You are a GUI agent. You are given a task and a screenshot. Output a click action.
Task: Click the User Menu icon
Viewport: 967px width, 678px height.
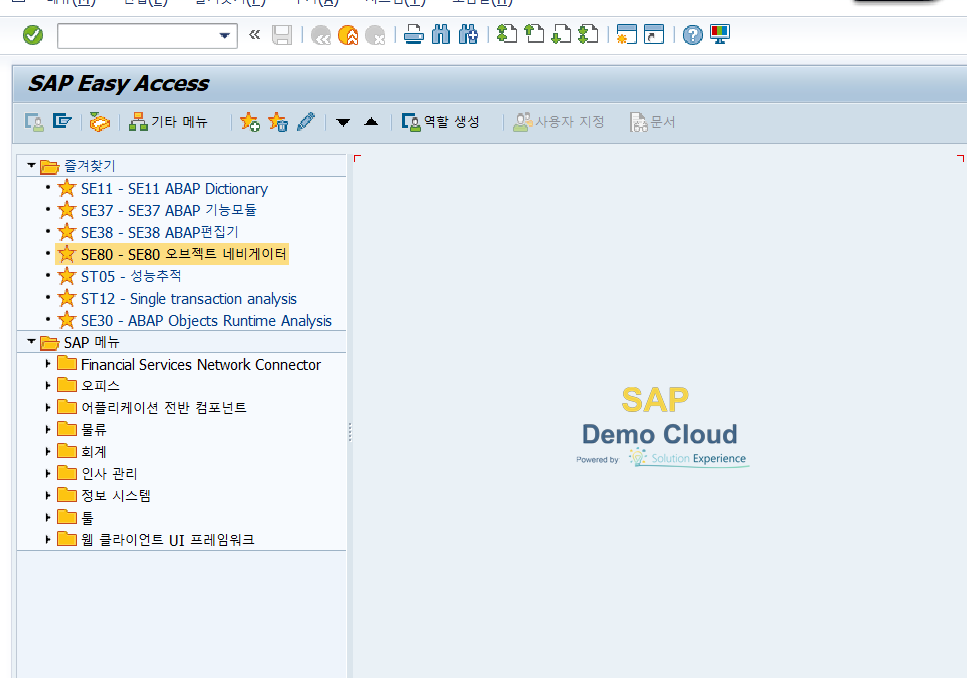34,122
